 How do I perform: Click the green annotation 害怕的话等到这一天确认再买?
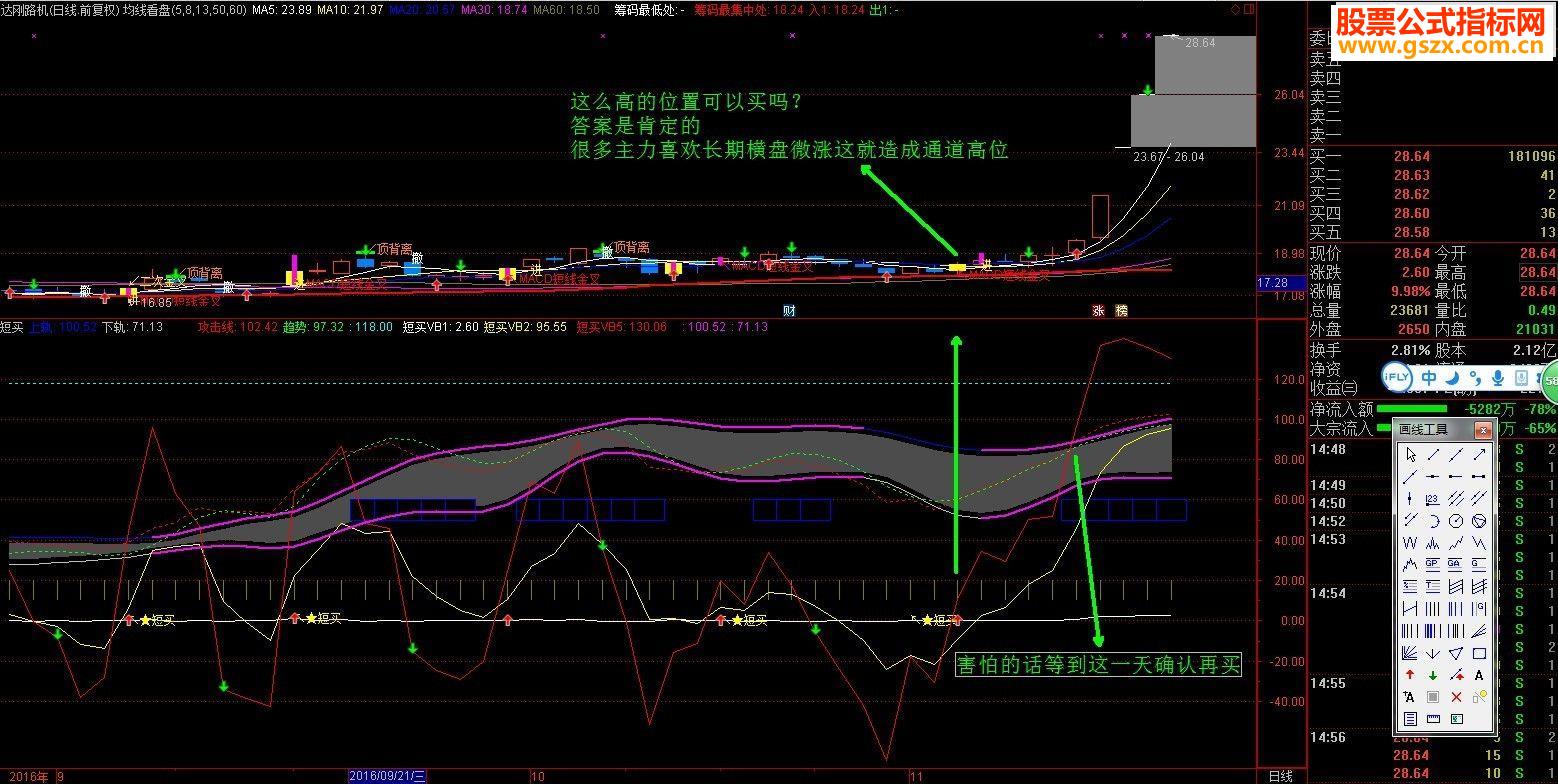tap(1098, 664)
